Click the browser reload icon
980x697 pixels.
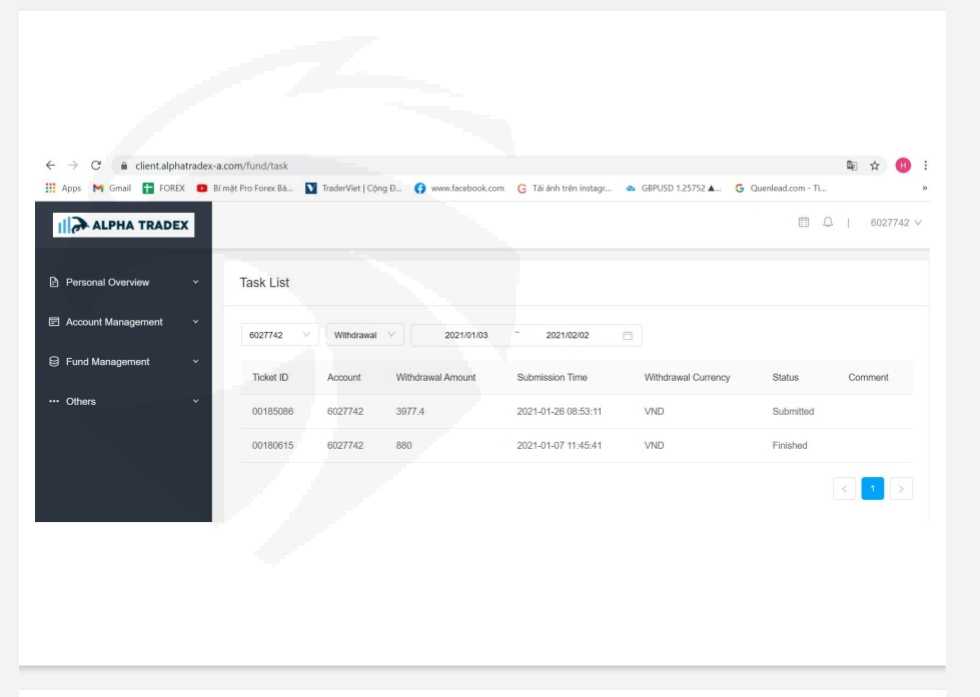coord(96,166)
